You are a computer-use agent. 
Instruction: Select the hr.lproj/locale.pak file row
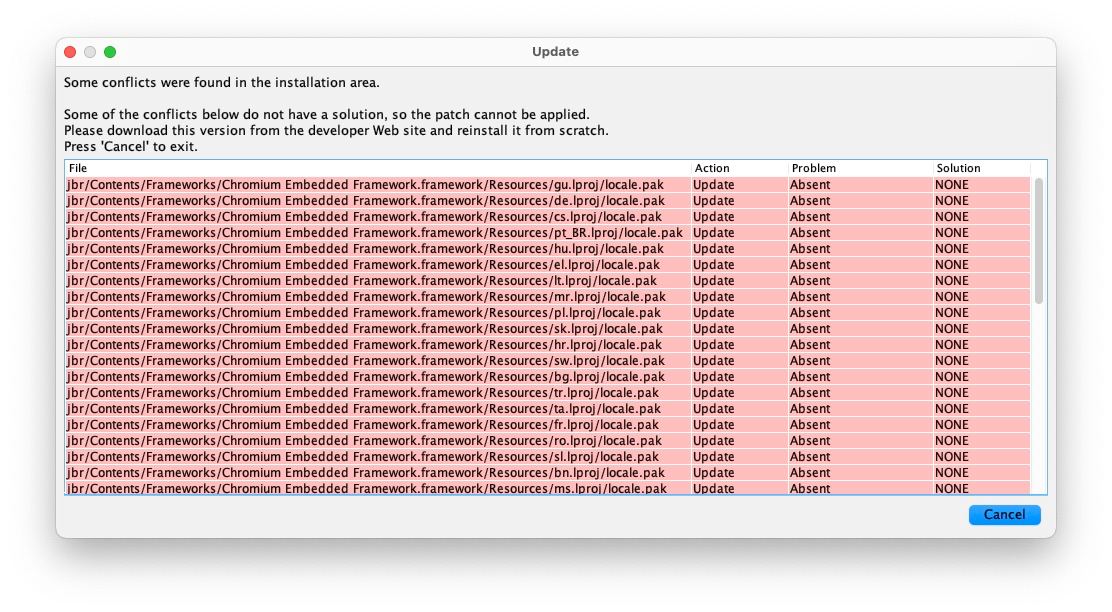tap(547, 345)
